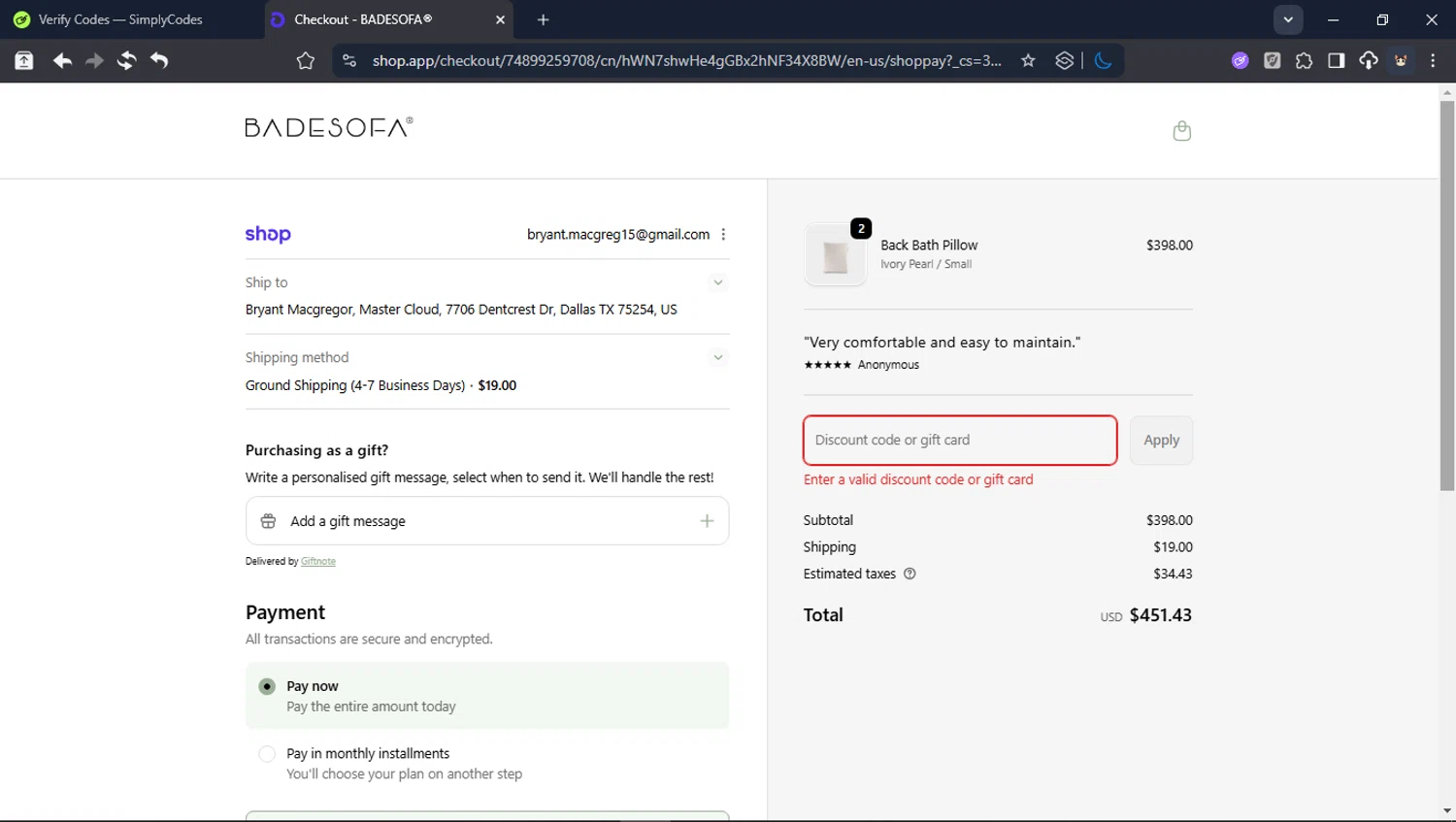The image size is (1456, 822).
Task: Click the cloud upload toolbar icon
Action: click(1368, 60)
